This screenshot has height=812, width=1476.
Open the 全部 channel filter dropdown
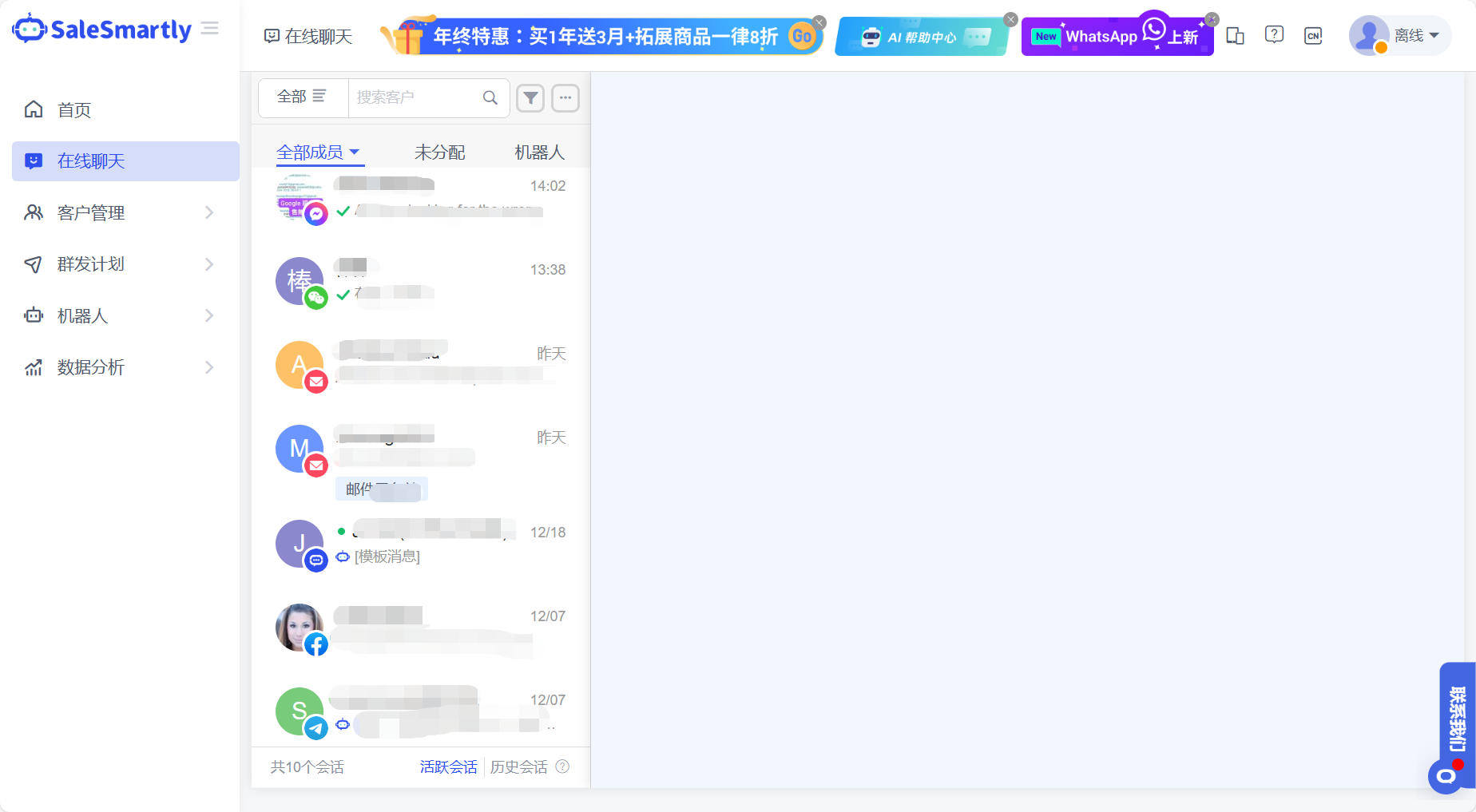click(x=302, y=97)
